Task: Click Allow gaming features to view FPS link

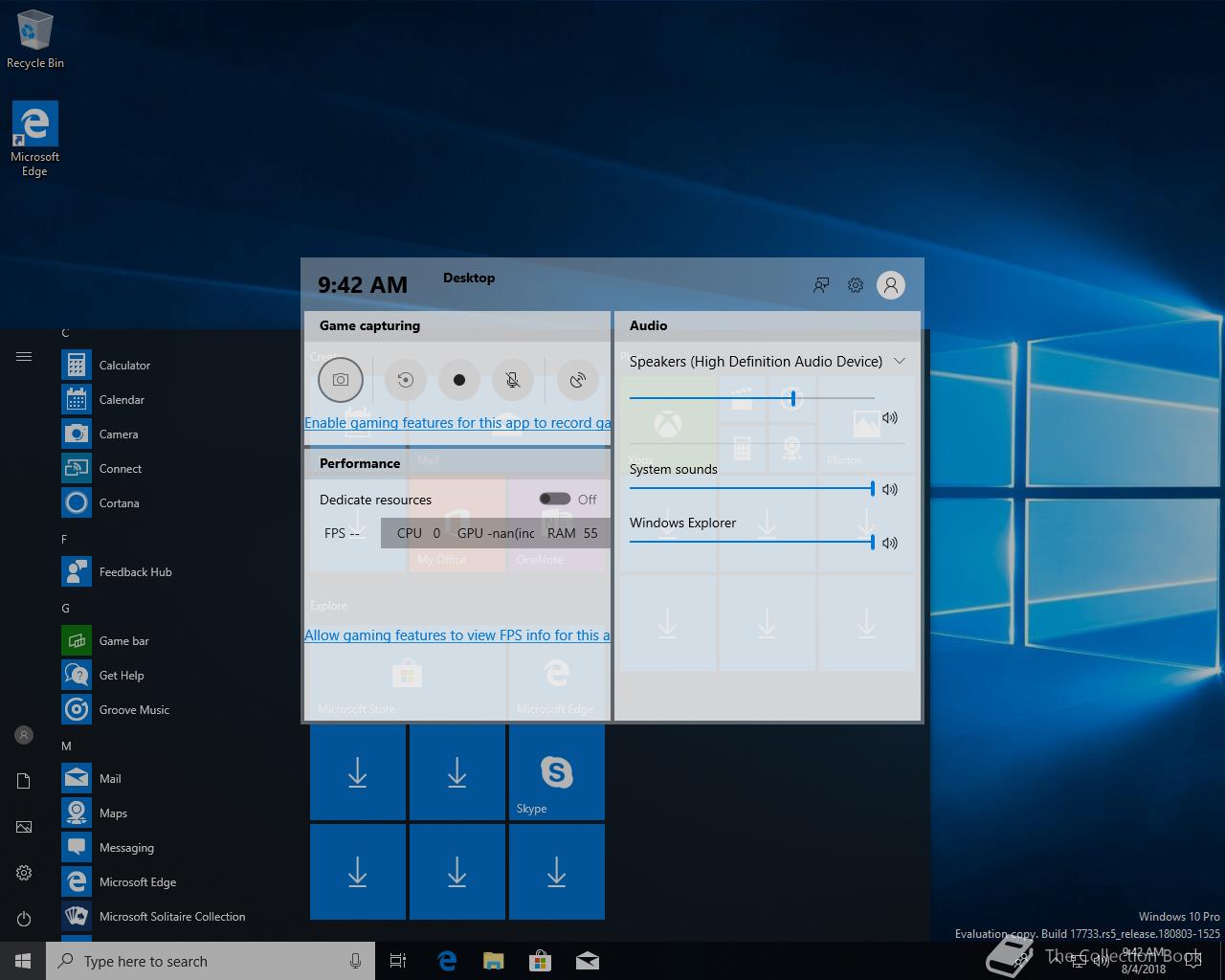Action: [457, 635]
